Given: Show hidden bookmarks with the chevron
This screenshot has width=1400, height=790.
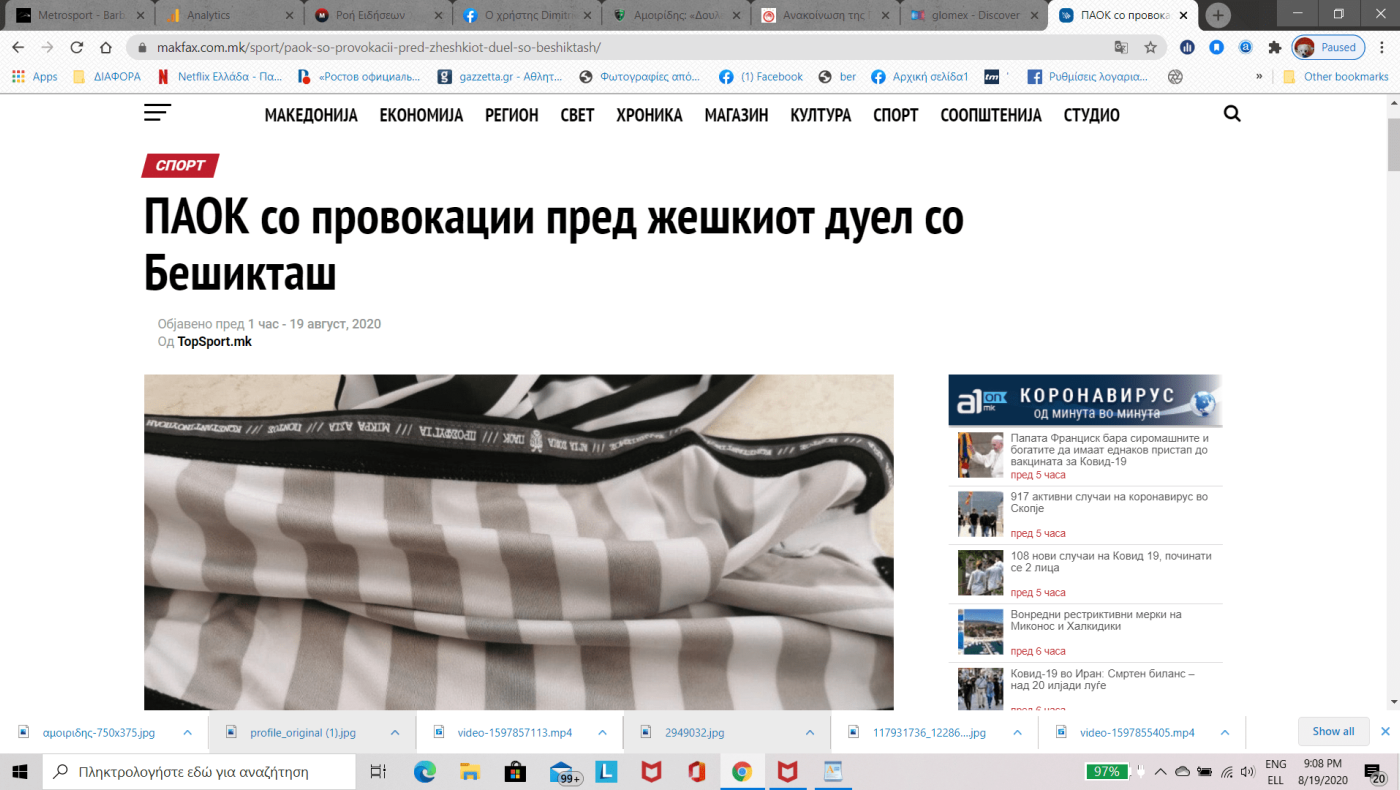Looking at the screenshot, I should pyautogui.click(x=1259, y=76).
